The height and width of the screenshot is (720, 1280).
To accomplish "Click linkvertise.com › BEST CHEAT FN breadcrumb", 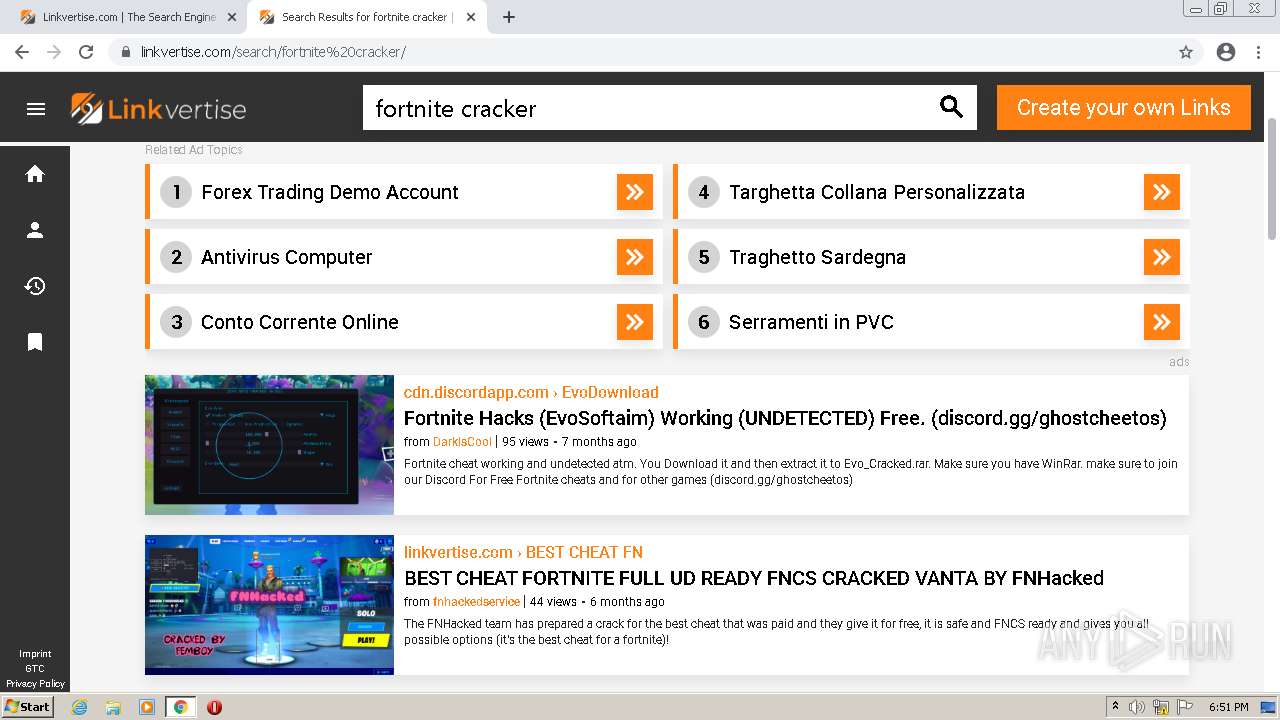I will point(523,552).
